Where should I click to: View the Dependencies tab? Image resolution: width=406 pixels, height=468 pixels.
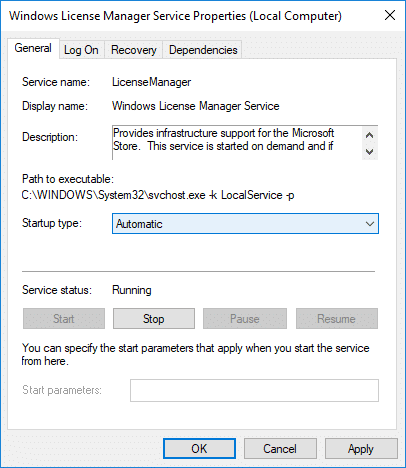coord(203,50)
